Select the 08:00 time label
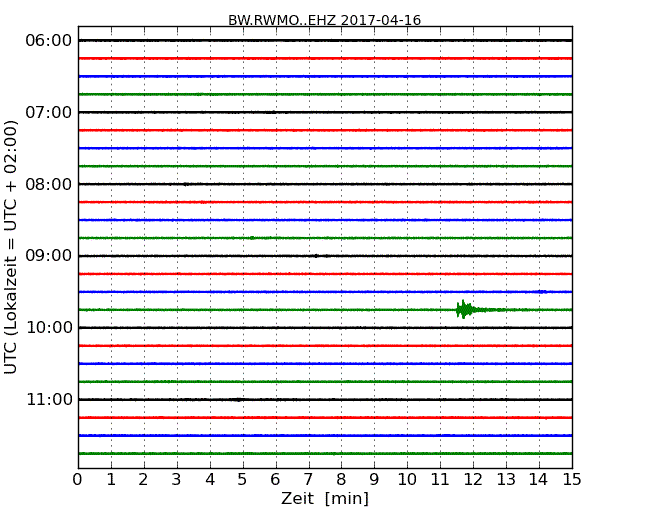 (x=49, y=184)
